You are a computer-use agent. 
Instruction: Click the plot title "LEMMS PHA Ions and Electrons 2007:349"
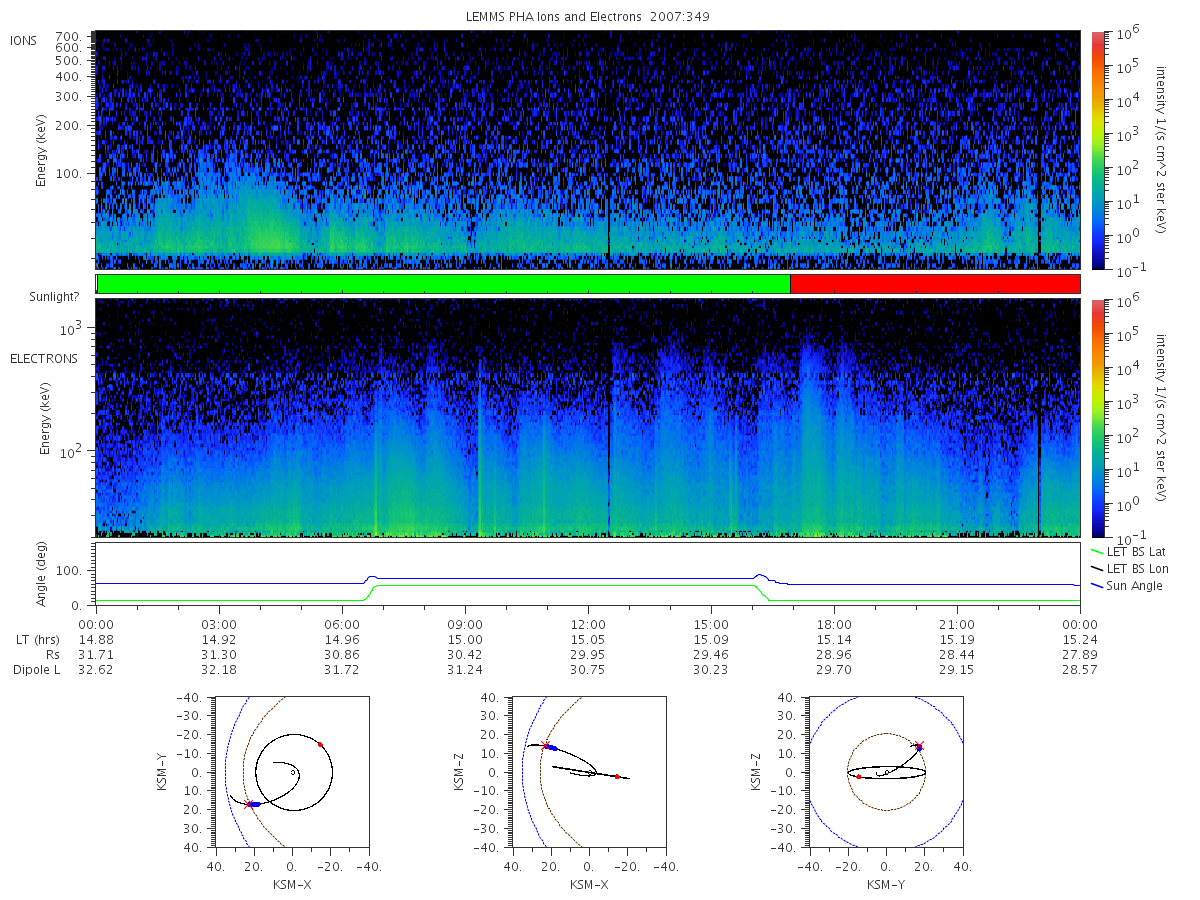coord(587,17)
